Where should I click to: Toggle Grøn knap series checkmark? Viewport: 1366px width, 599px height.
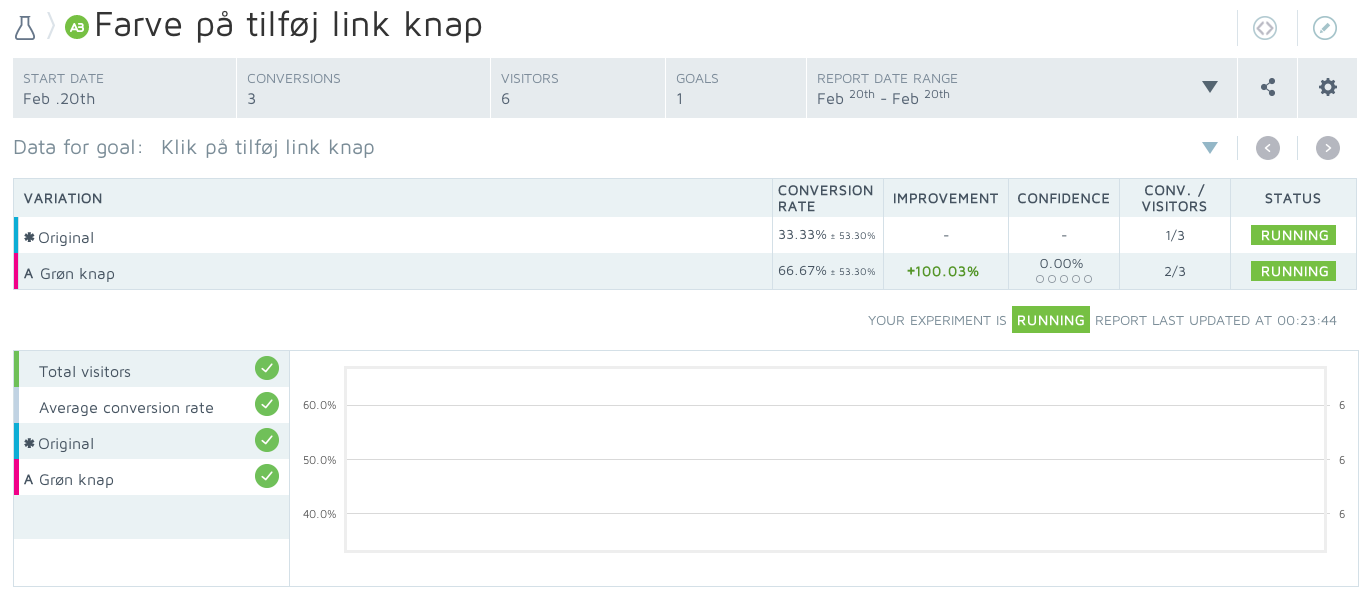[x=266, y=476]
